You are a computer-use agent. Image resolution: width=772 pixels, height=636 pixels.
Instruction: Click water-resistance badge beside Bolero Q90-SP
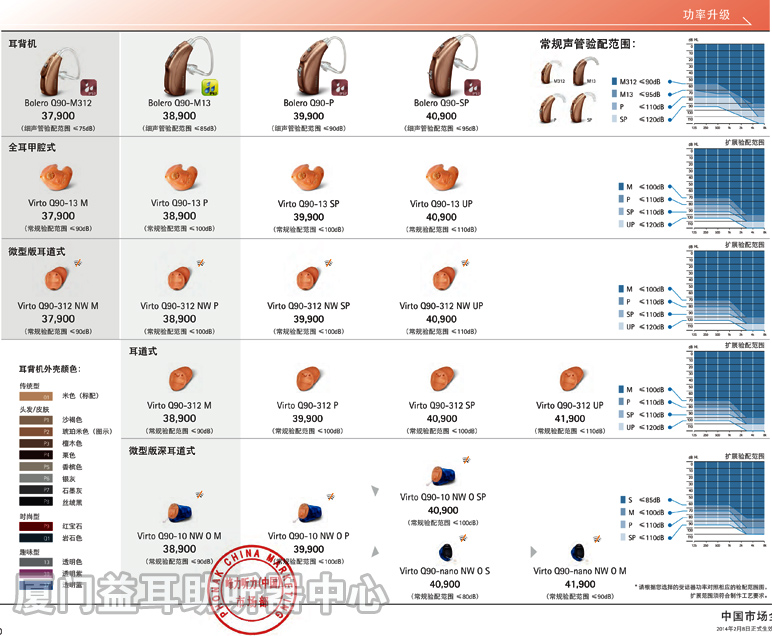point(473,87)
